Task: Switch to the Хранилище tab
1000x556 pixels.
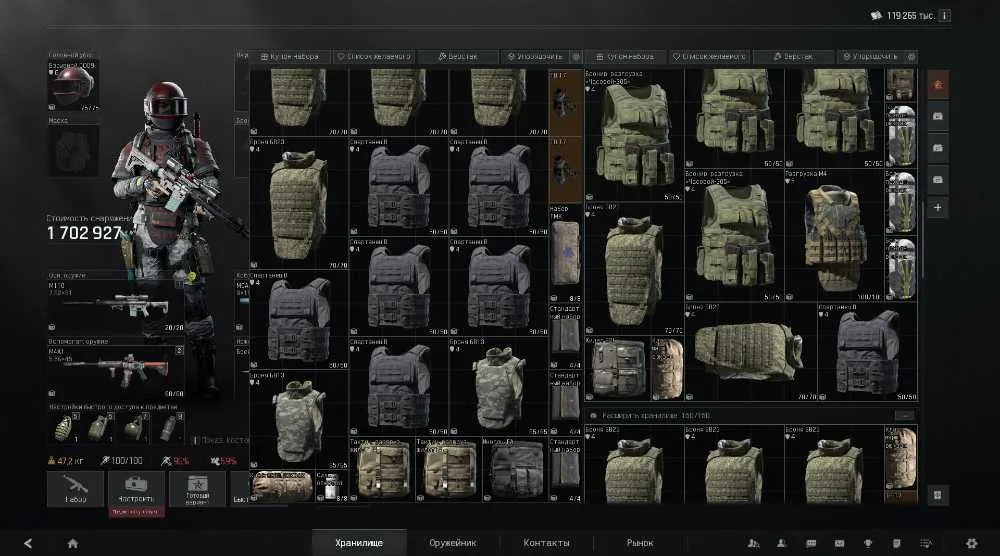Action: [359, 543]
